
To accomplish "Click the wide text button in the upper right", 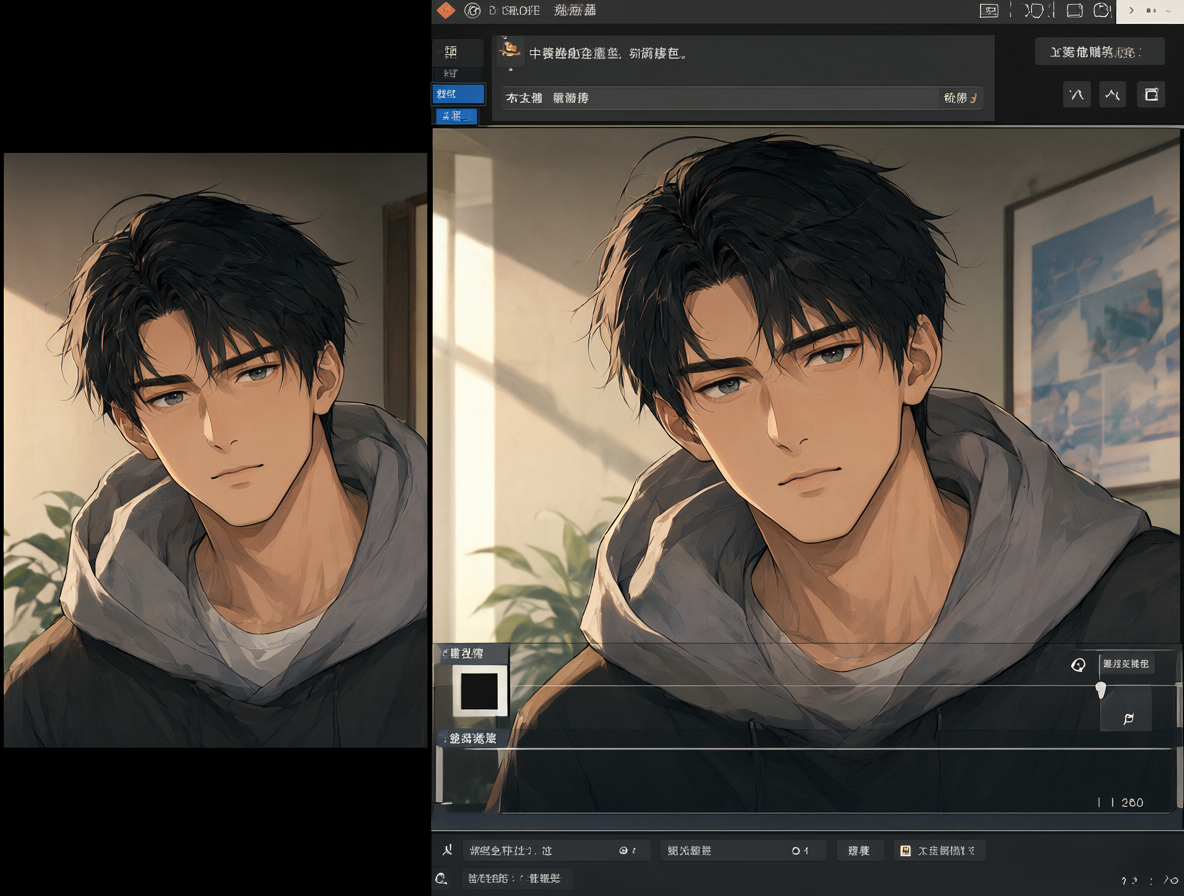I will pos(1099,52).
